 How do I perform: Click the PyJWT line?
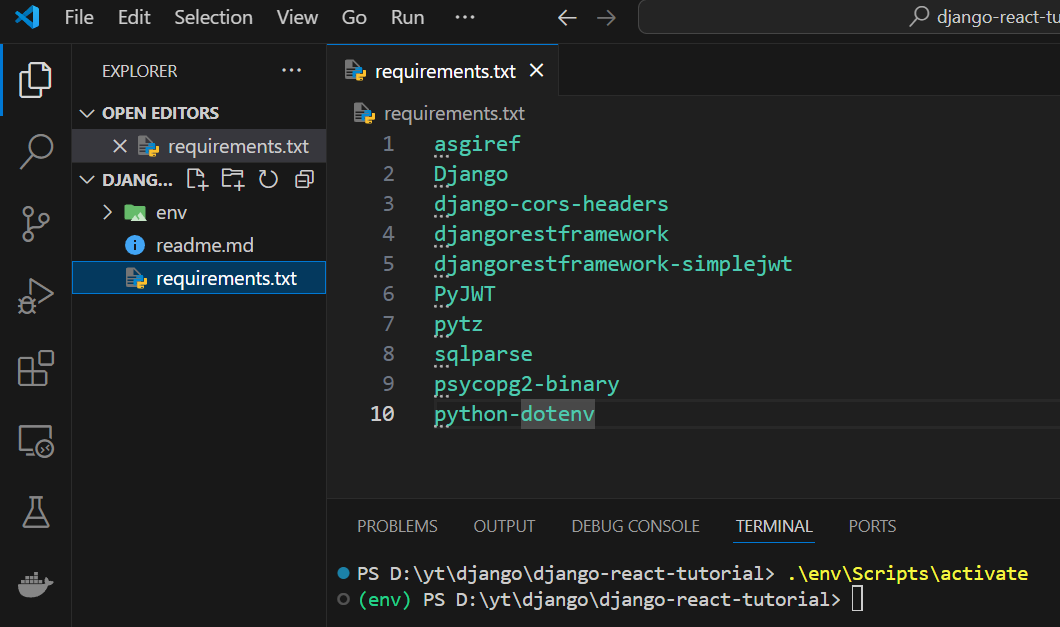[464, 294]
